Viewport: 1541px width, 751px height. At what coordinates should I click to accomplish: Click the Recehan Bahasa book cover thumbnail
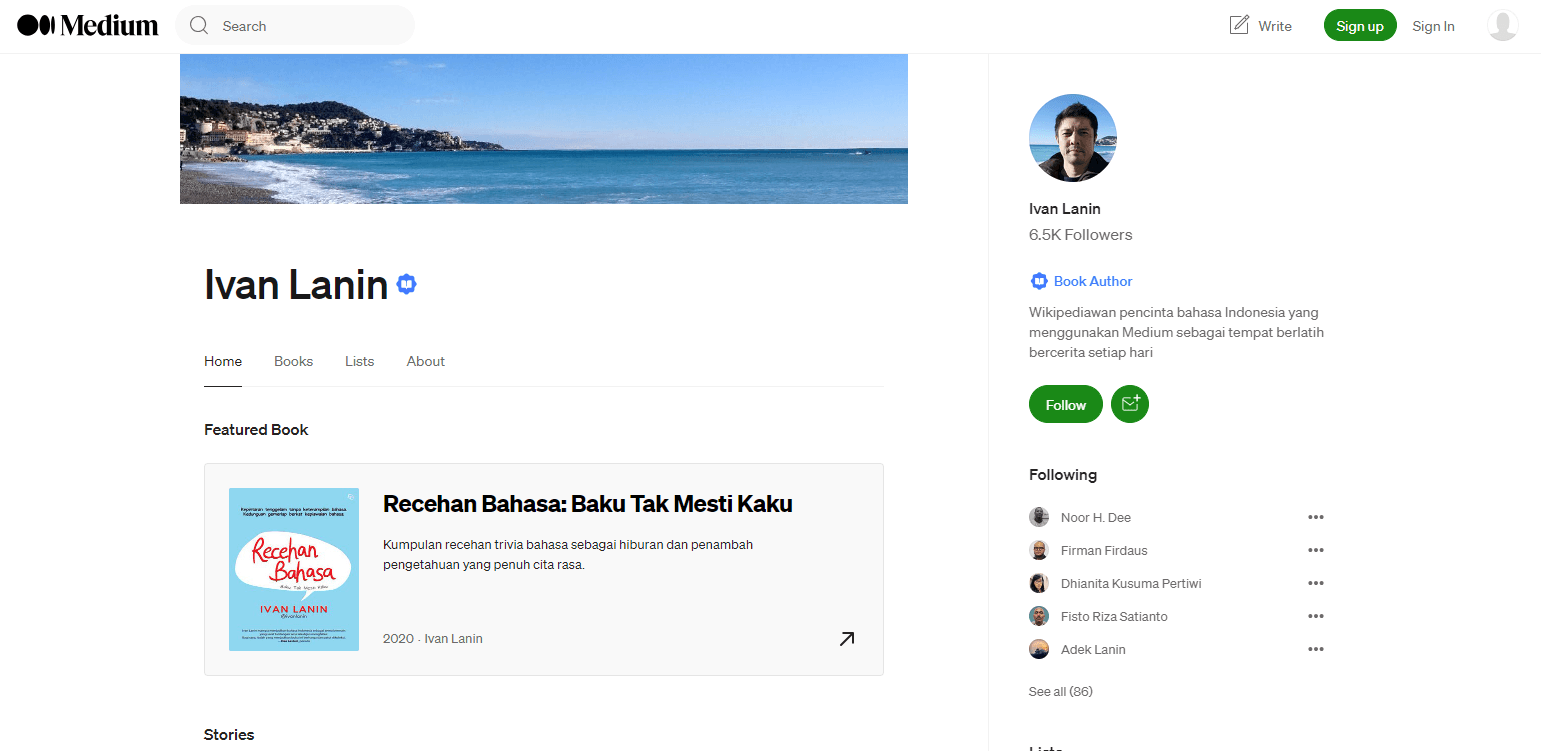[294, 569]
